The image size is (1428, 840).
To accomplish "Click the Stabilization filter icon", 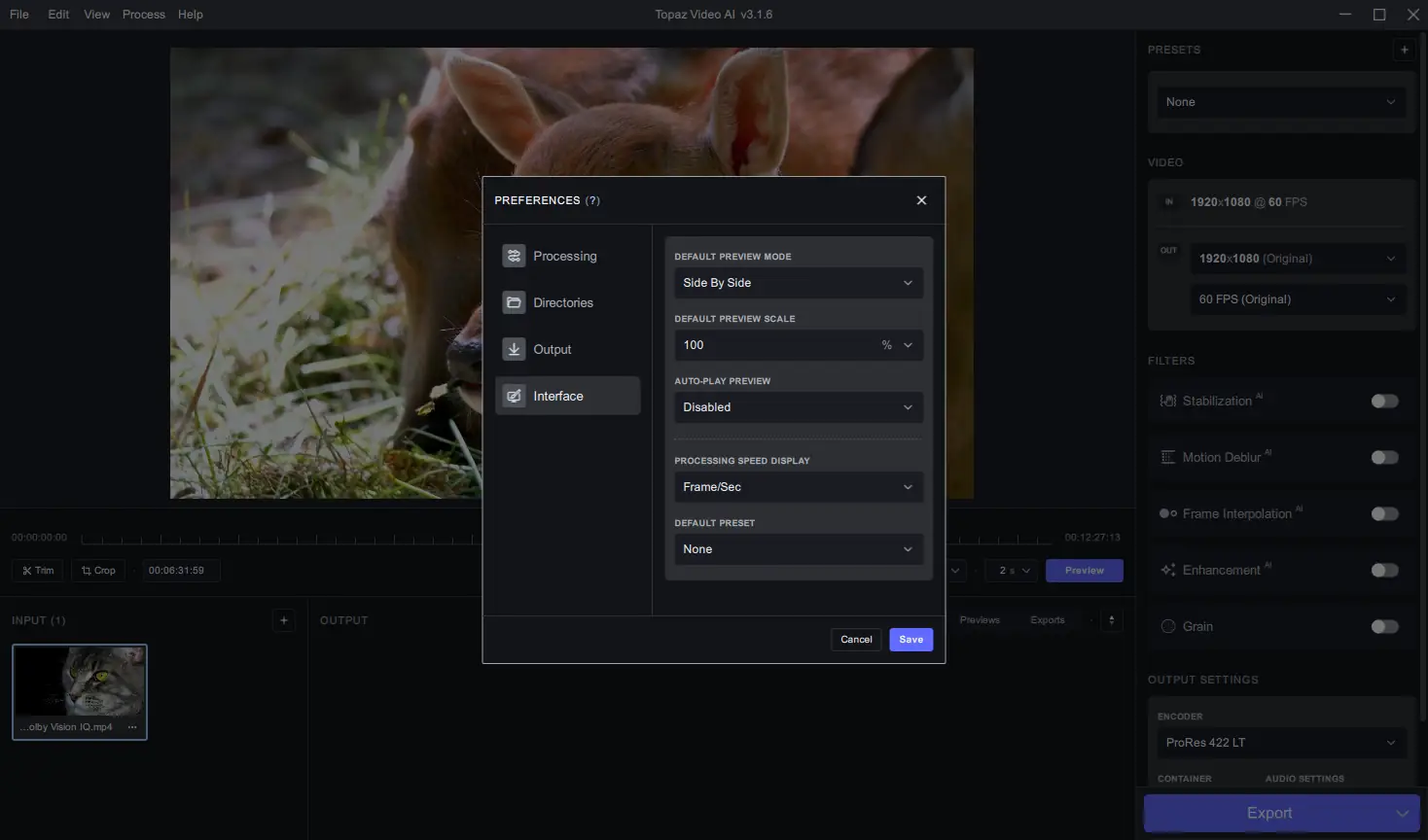I will 1168,401.
